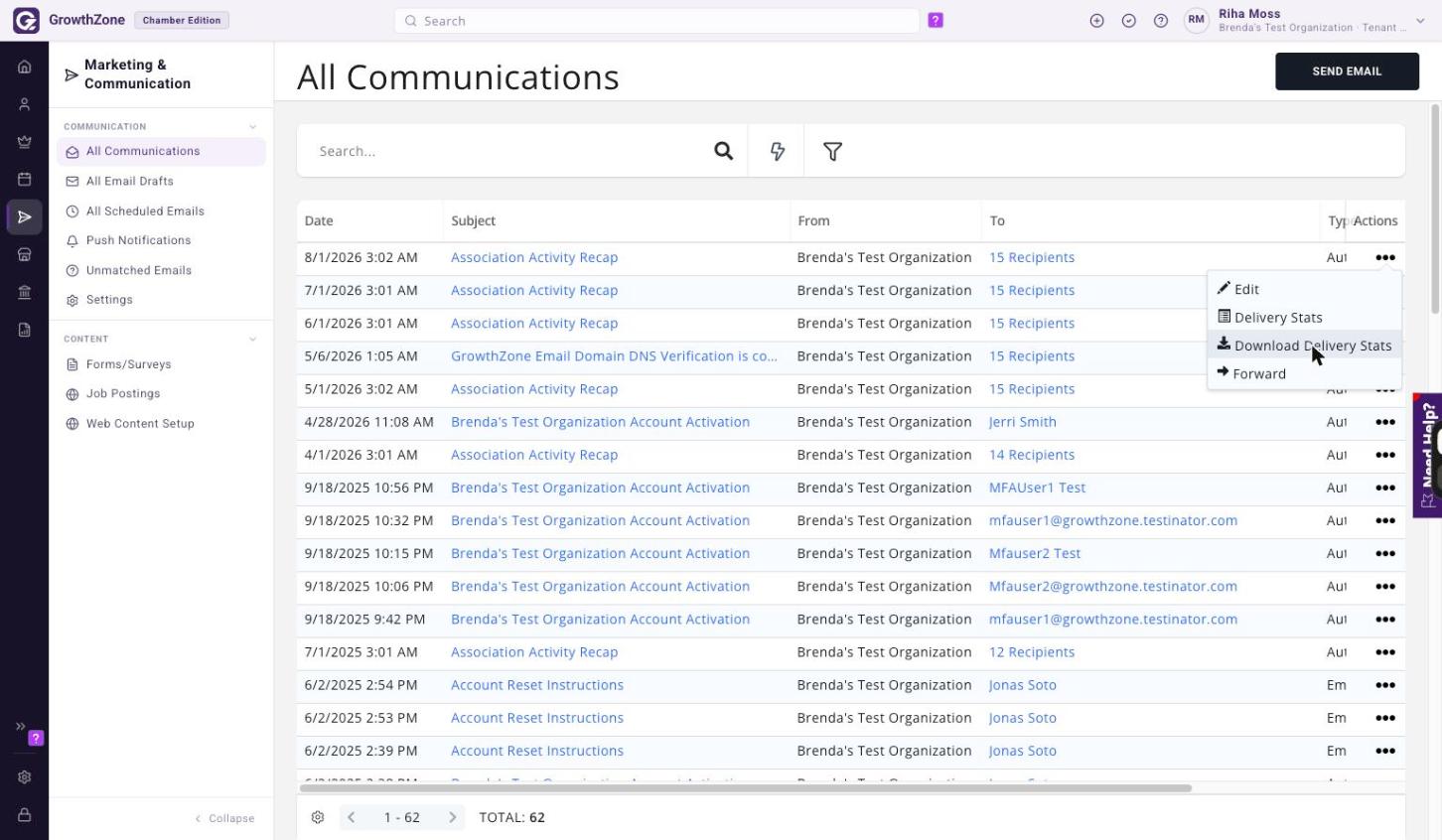Run search with the magnifier icon
1442x840 pixels.
click(723, 151)
